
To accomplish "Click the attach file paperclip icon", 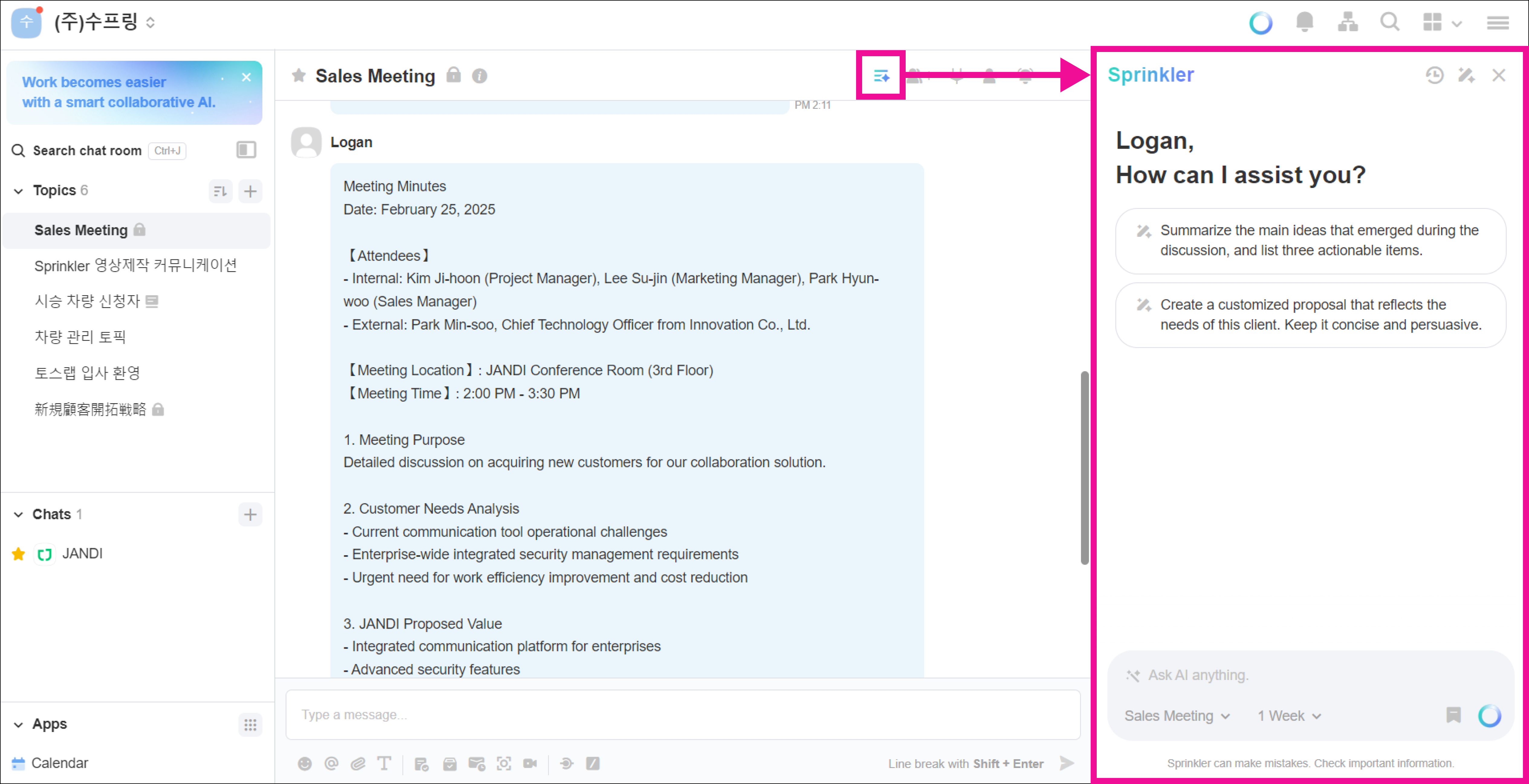I will click(x=357, y=763).
